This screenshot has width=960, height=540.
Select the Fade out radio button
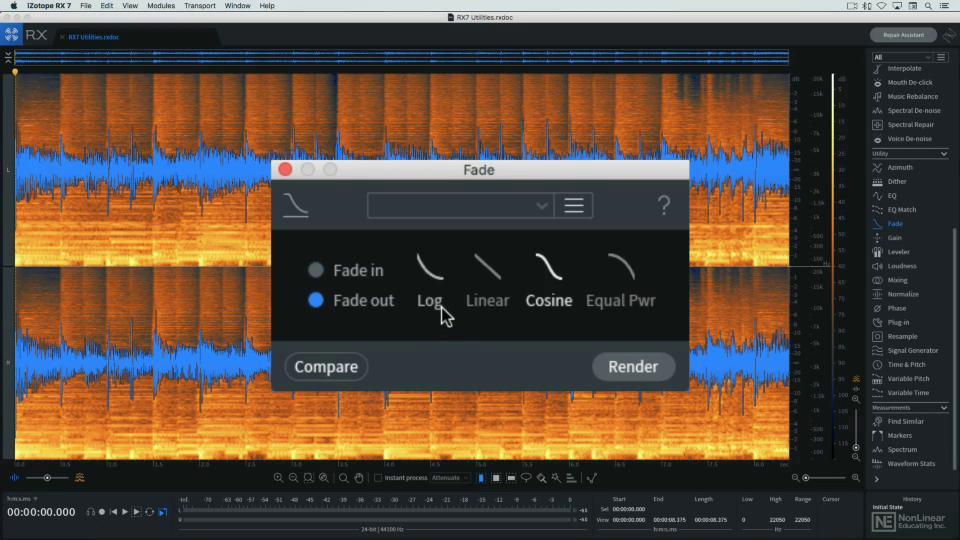tap(316, 300)
